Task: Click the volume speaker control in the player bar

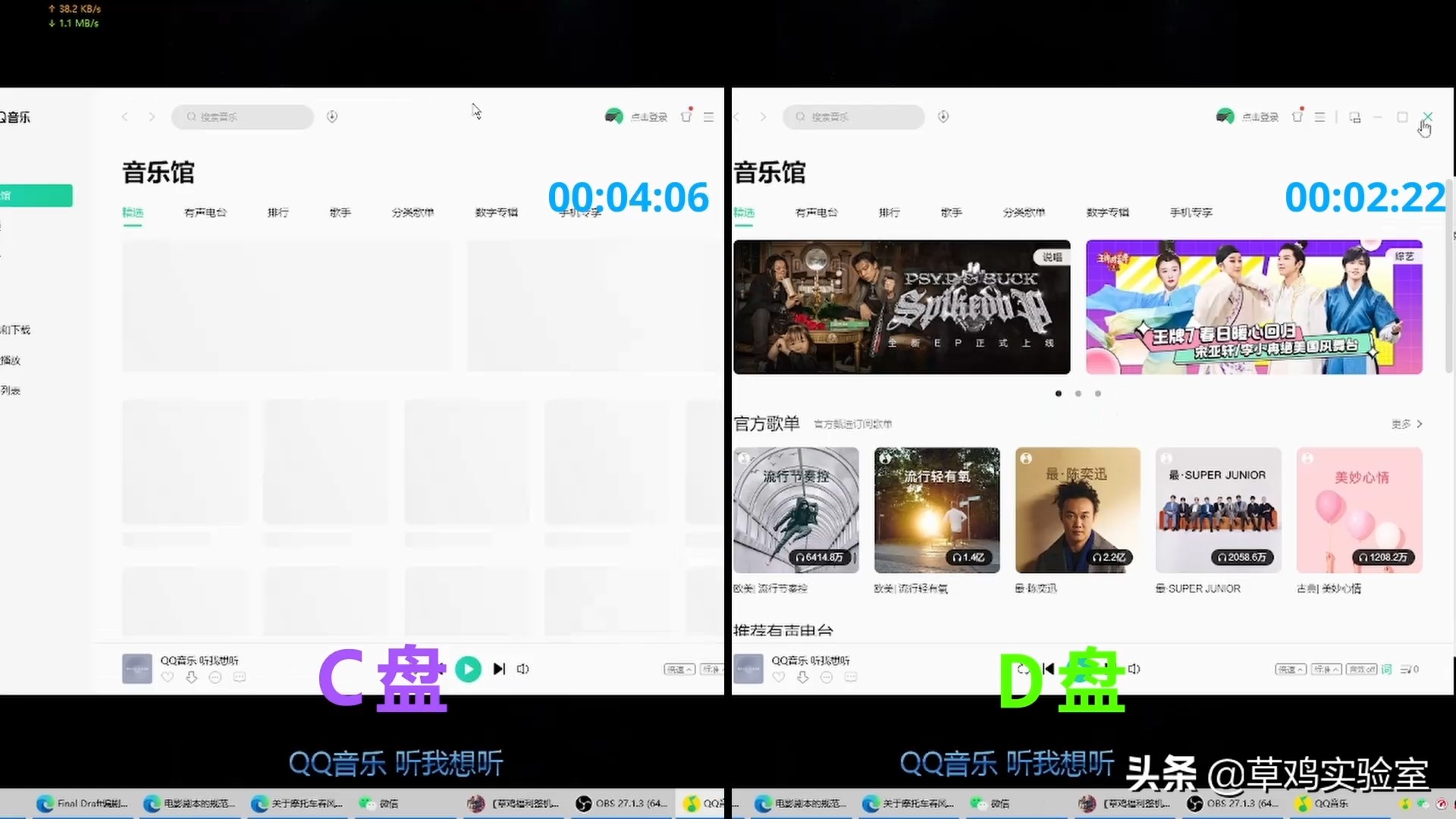Action: coord(1134,669)
